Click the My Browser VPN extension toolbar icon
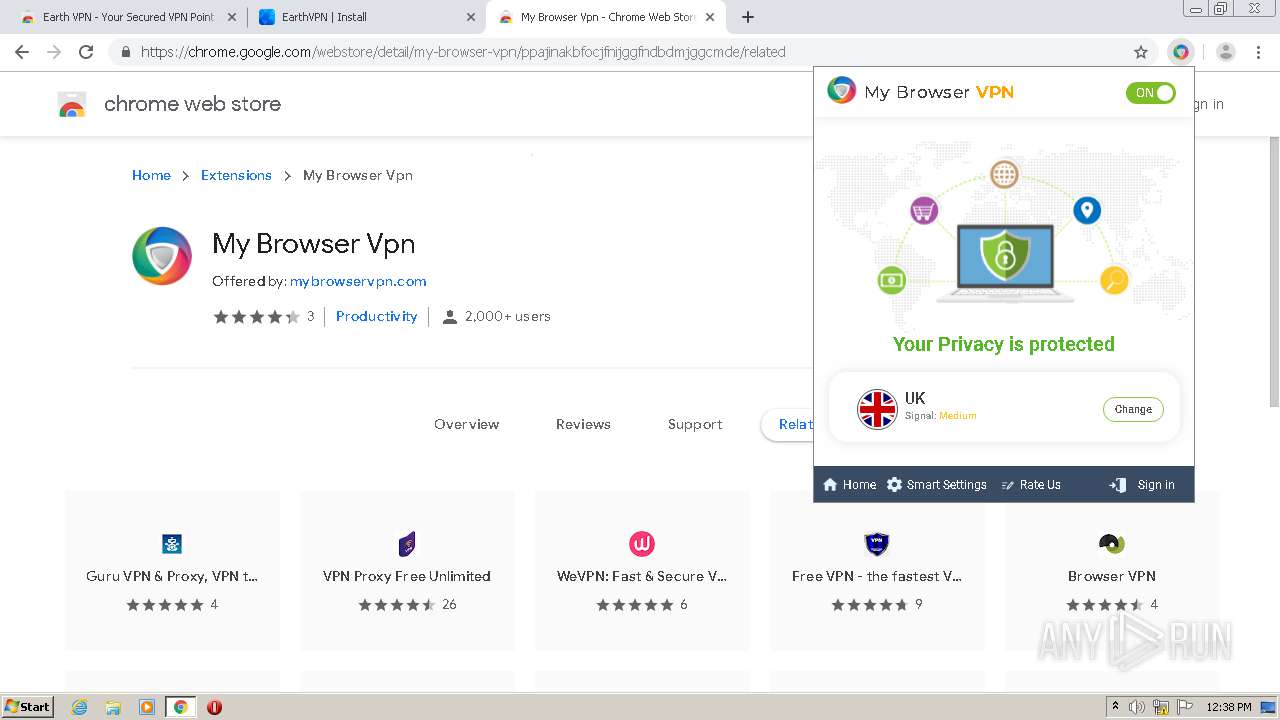This screenshot has width=1280, height=720. click(x=1181, y=52)
